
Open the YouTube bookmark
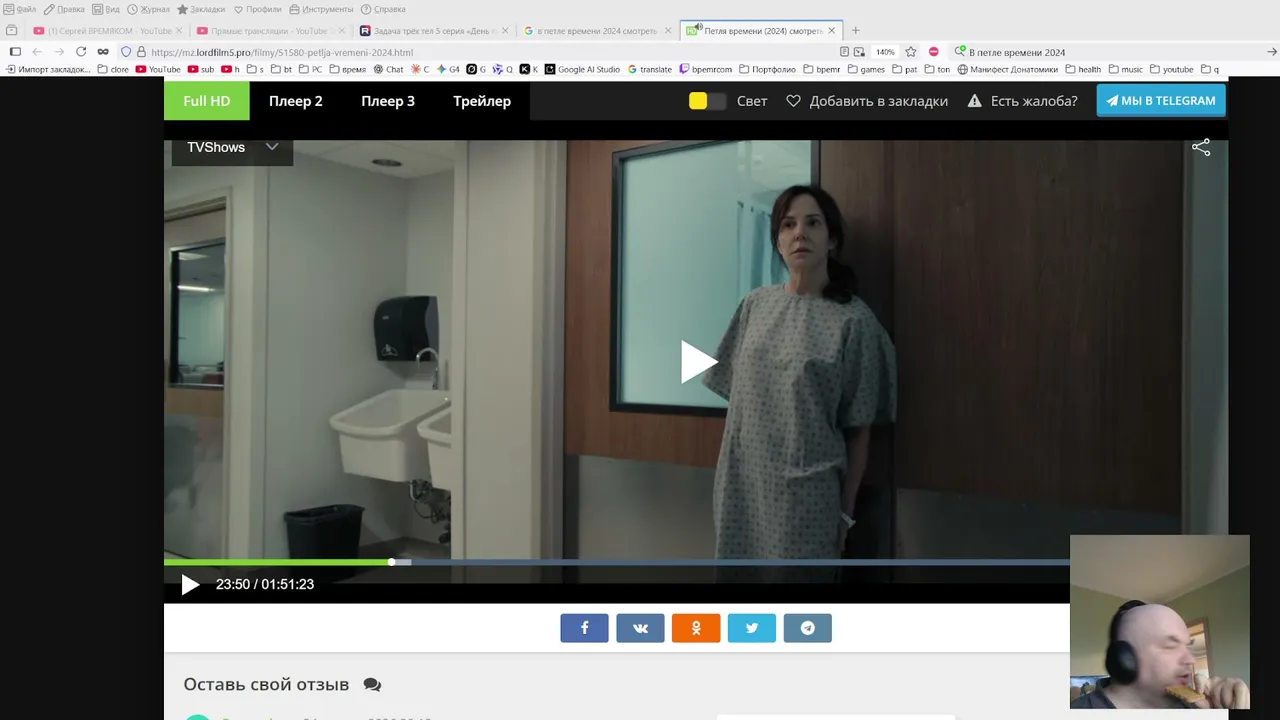point(158,70)
